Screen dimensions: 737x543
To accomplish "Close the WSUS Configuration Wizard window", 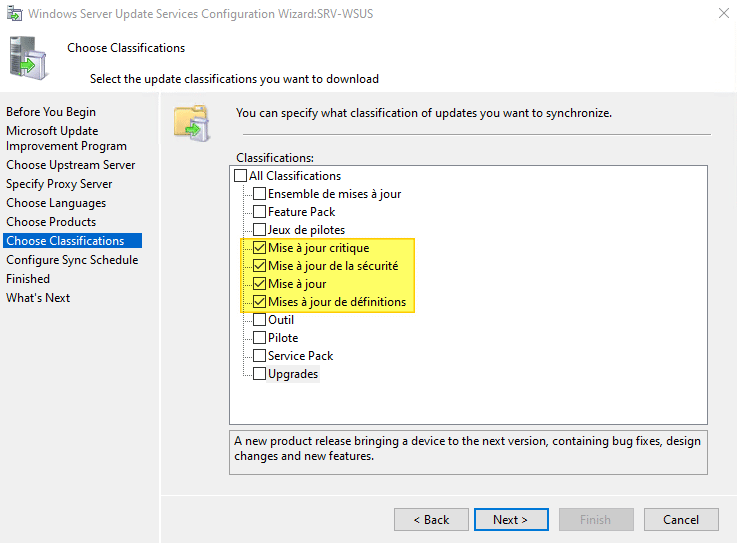I will [x=724, y=13].
